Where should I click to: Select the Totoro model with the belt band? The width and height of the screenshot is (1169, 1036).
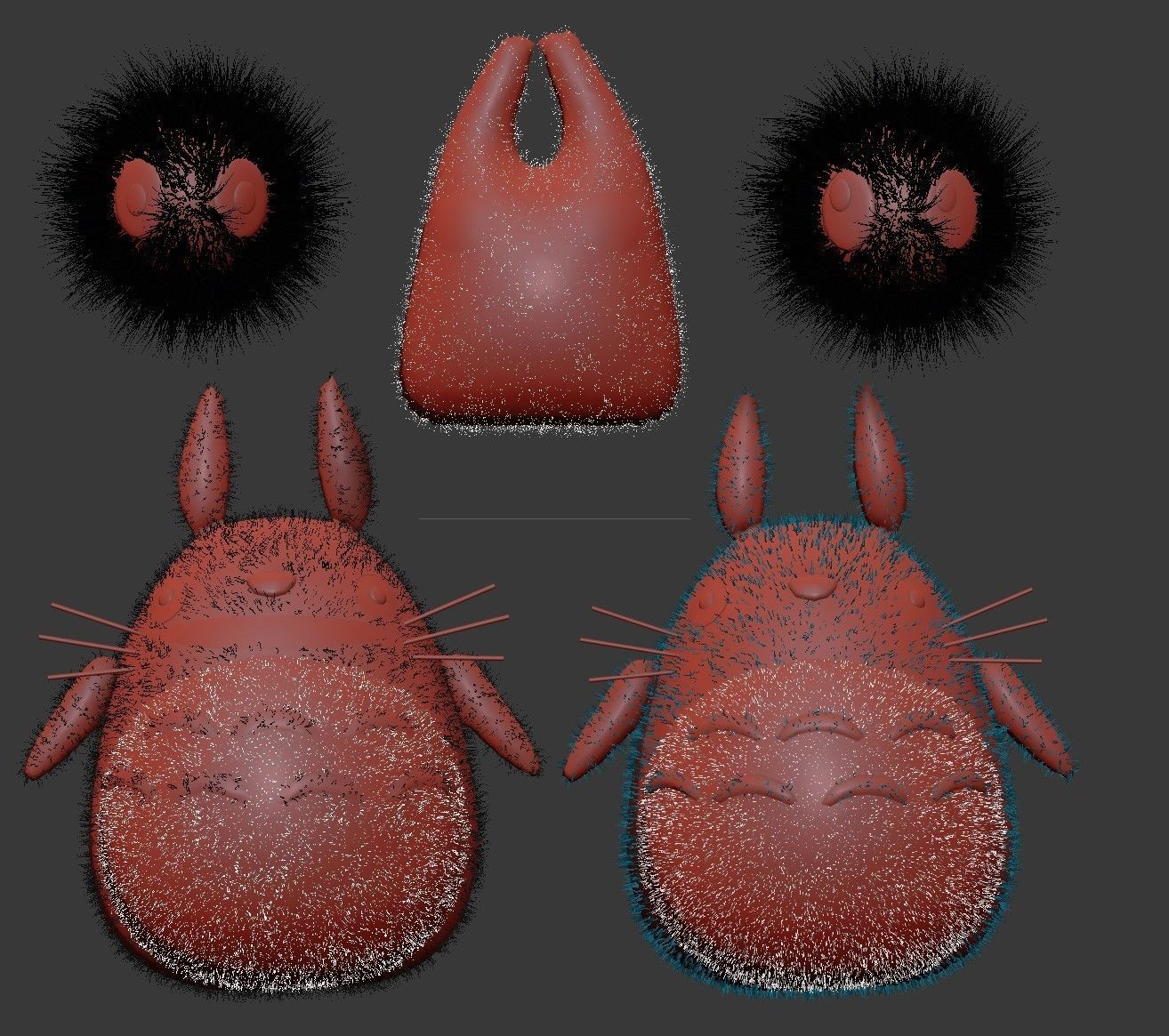[279, 685]
